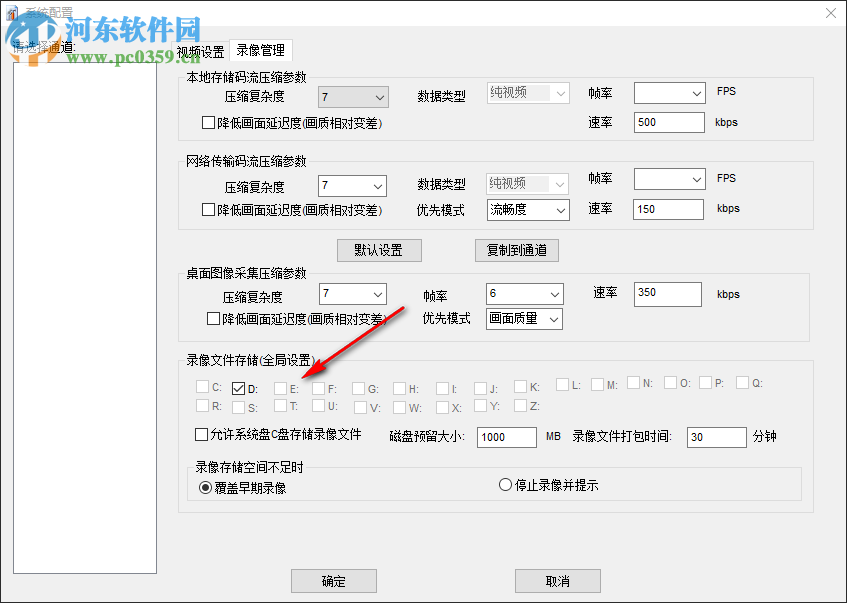Uncheck the D: drive storage checkbox
Image resolution: width=847 pixels, height=603 pixels.
click(x=236, y=388)
